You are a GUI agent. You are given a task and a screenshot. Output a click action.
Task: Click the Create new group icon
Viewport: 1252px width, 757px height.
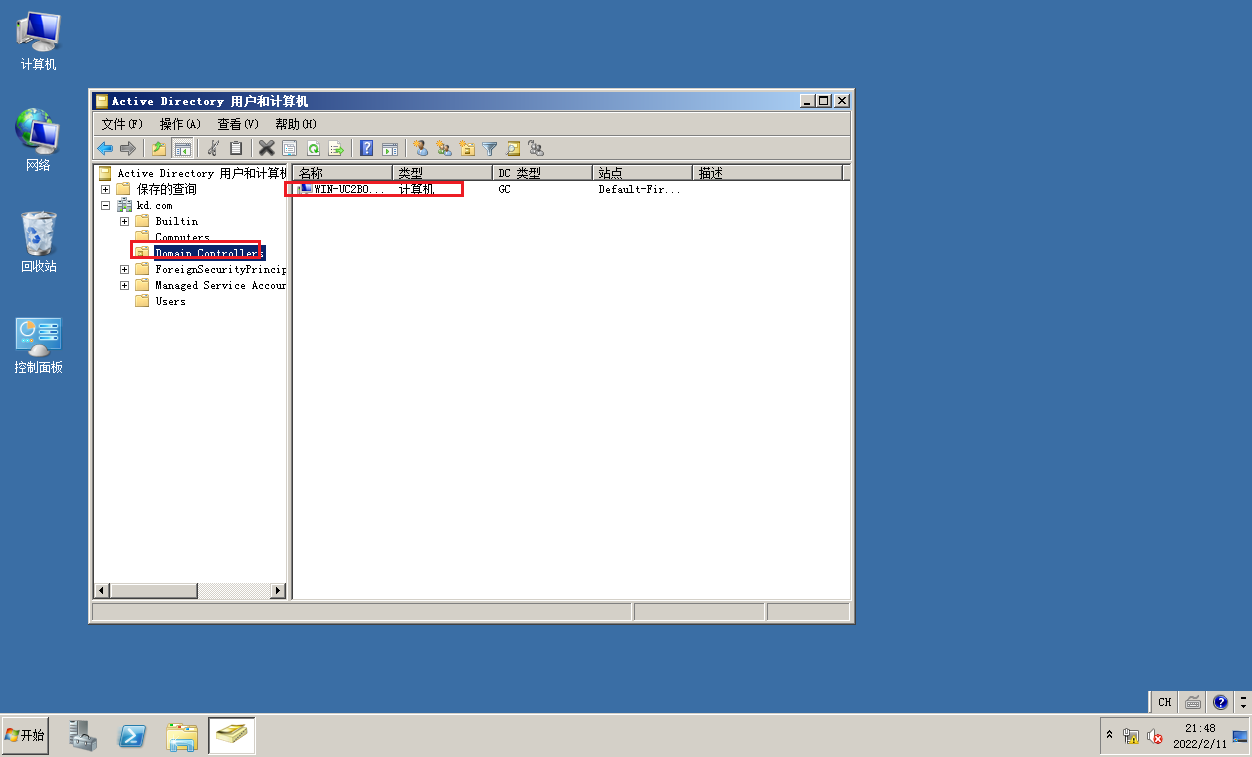[444, 148]
